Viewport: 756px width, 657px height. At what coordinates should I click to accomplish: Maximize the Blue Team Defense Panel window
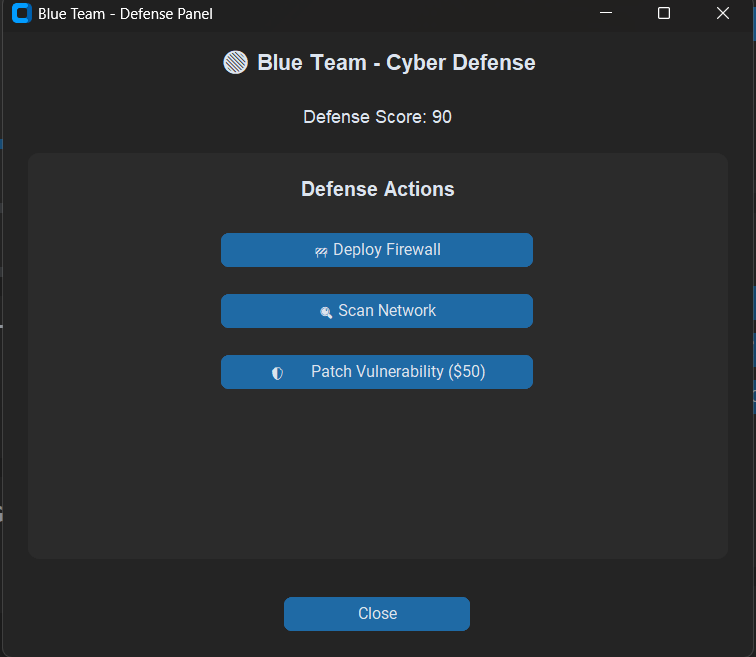tap(664, 13)
